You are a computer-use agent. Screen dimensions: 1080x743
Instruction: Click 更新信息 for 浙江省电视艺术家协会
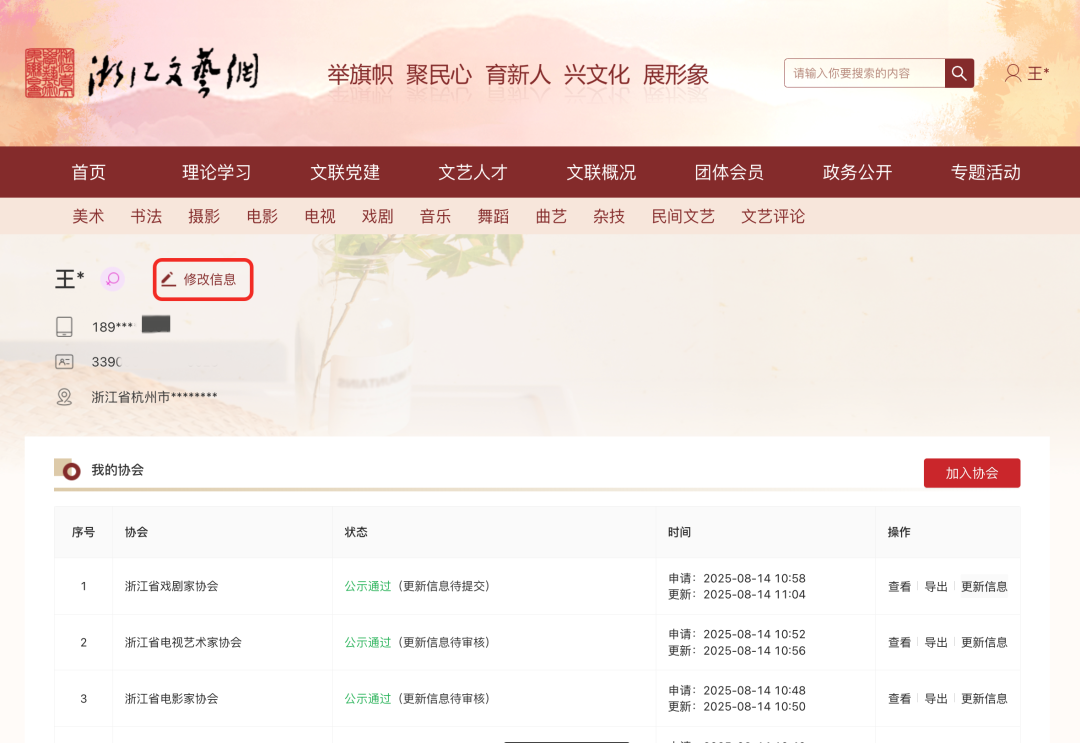point(984,642)
